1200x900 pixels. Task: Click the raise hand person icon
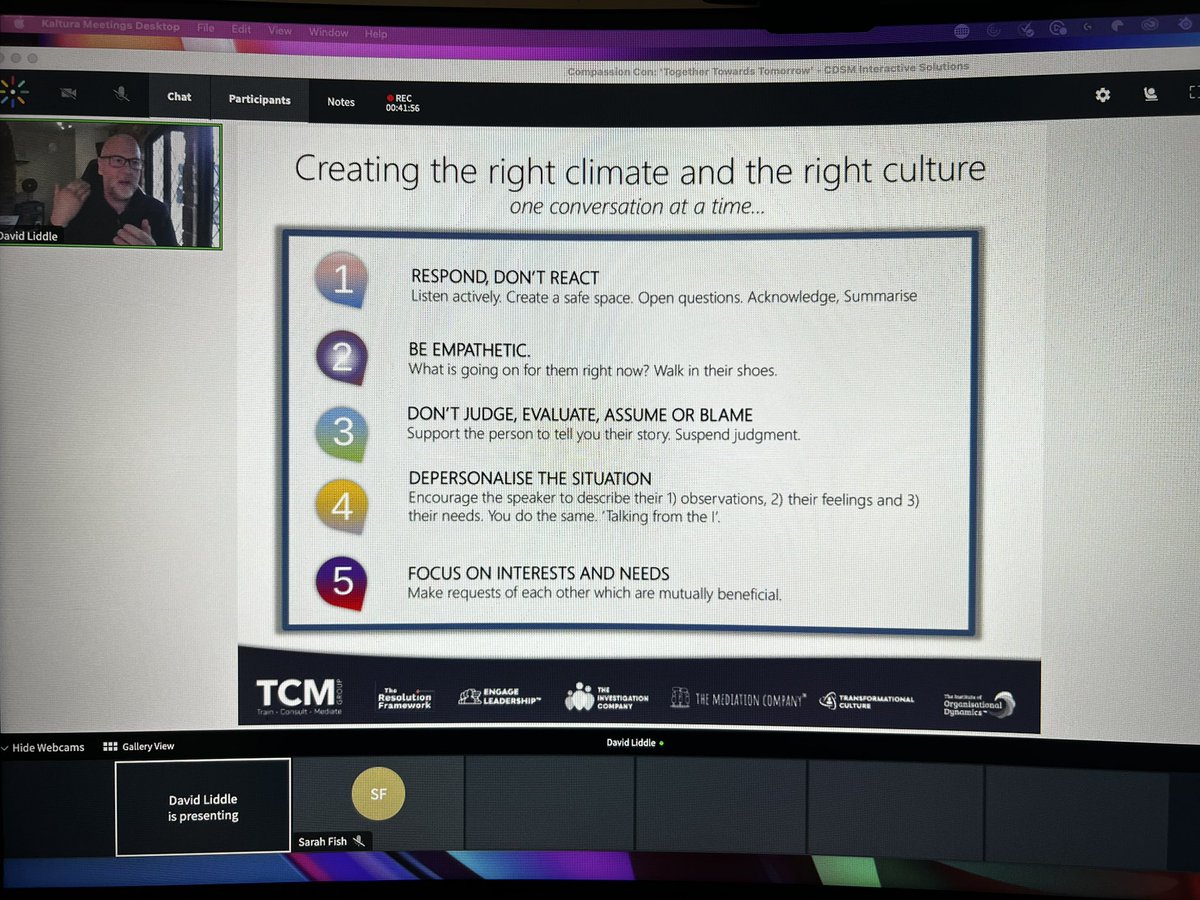coord(1151,94)
